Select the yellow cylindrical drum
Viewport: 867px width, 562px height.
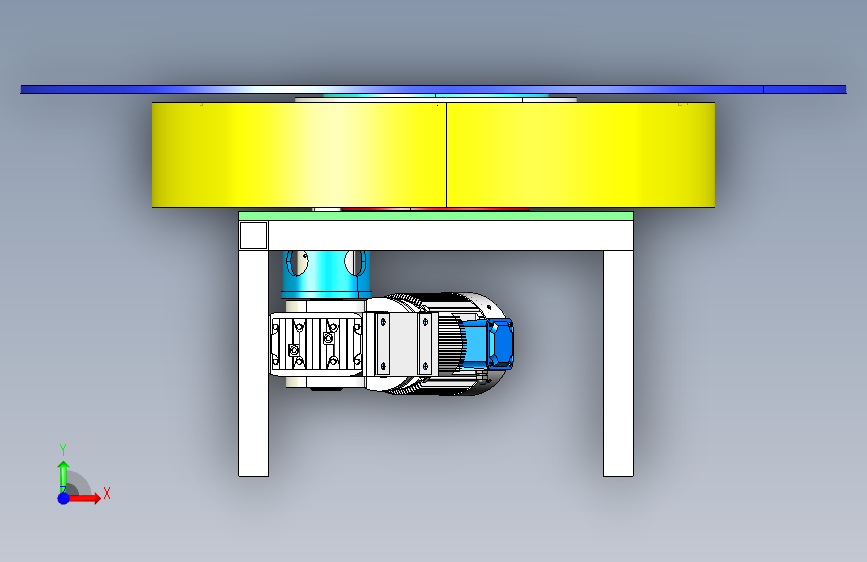point(434,155)
